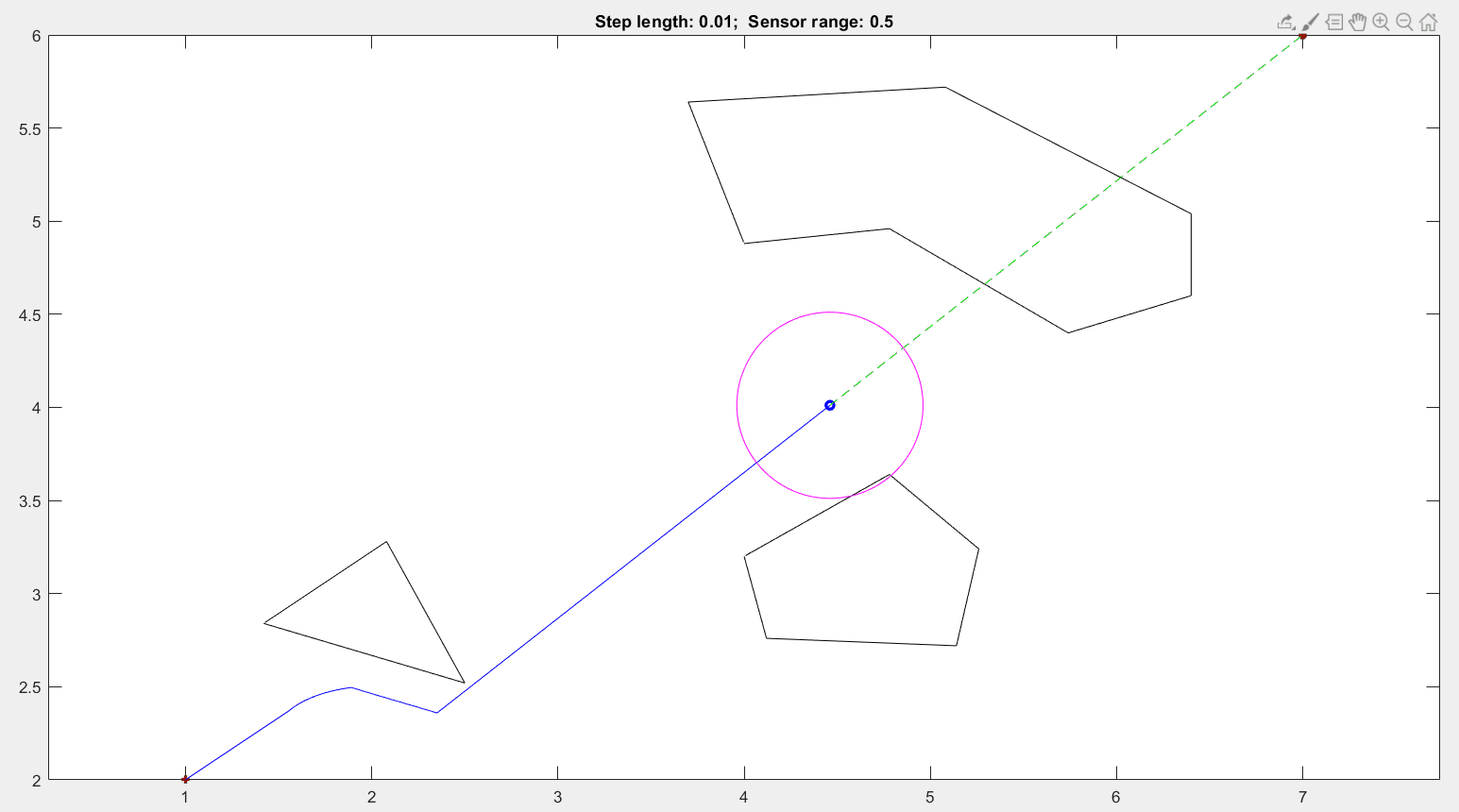Click the Restore View home icon
Viewport: 1459px width, 812px height.
click(x=1428, y=20)
